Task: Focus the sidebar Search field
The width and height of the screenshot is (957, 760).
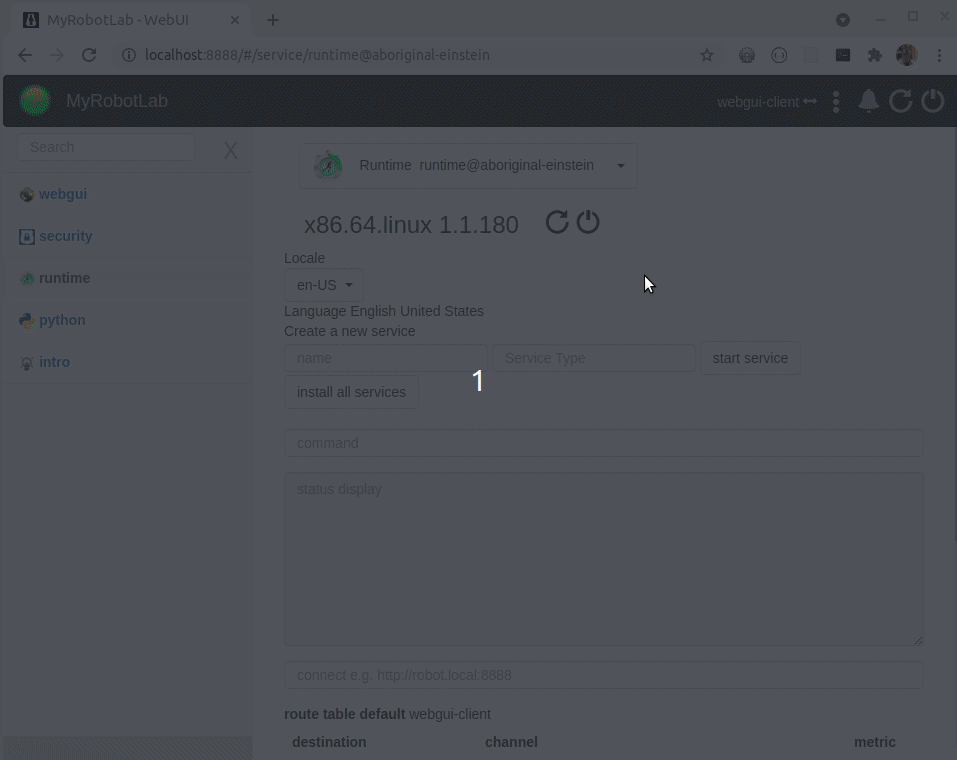Action: pyautogui.click(x=106, y=147)
